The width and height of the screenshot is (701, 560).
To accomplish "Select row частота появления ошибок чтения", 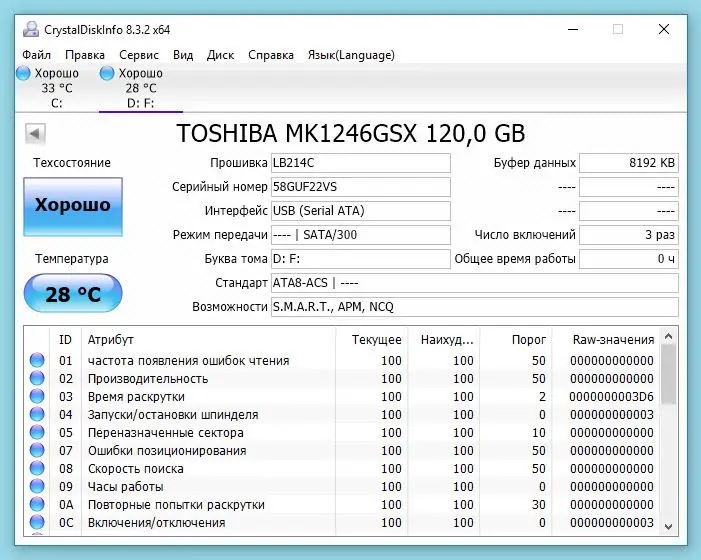I will click(x=342, y=361).
